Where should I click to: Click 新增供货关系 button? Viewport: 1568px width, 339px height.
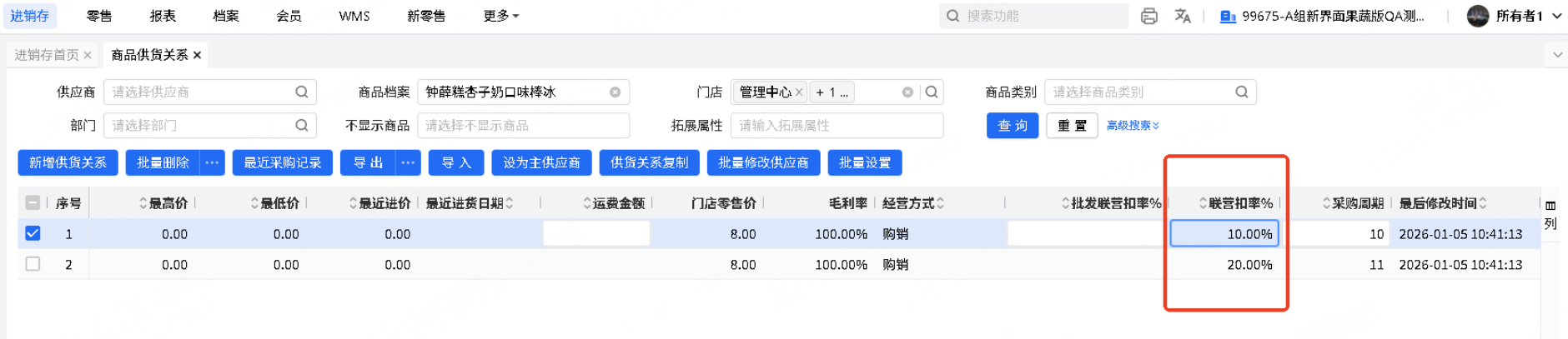coord(68,163)
